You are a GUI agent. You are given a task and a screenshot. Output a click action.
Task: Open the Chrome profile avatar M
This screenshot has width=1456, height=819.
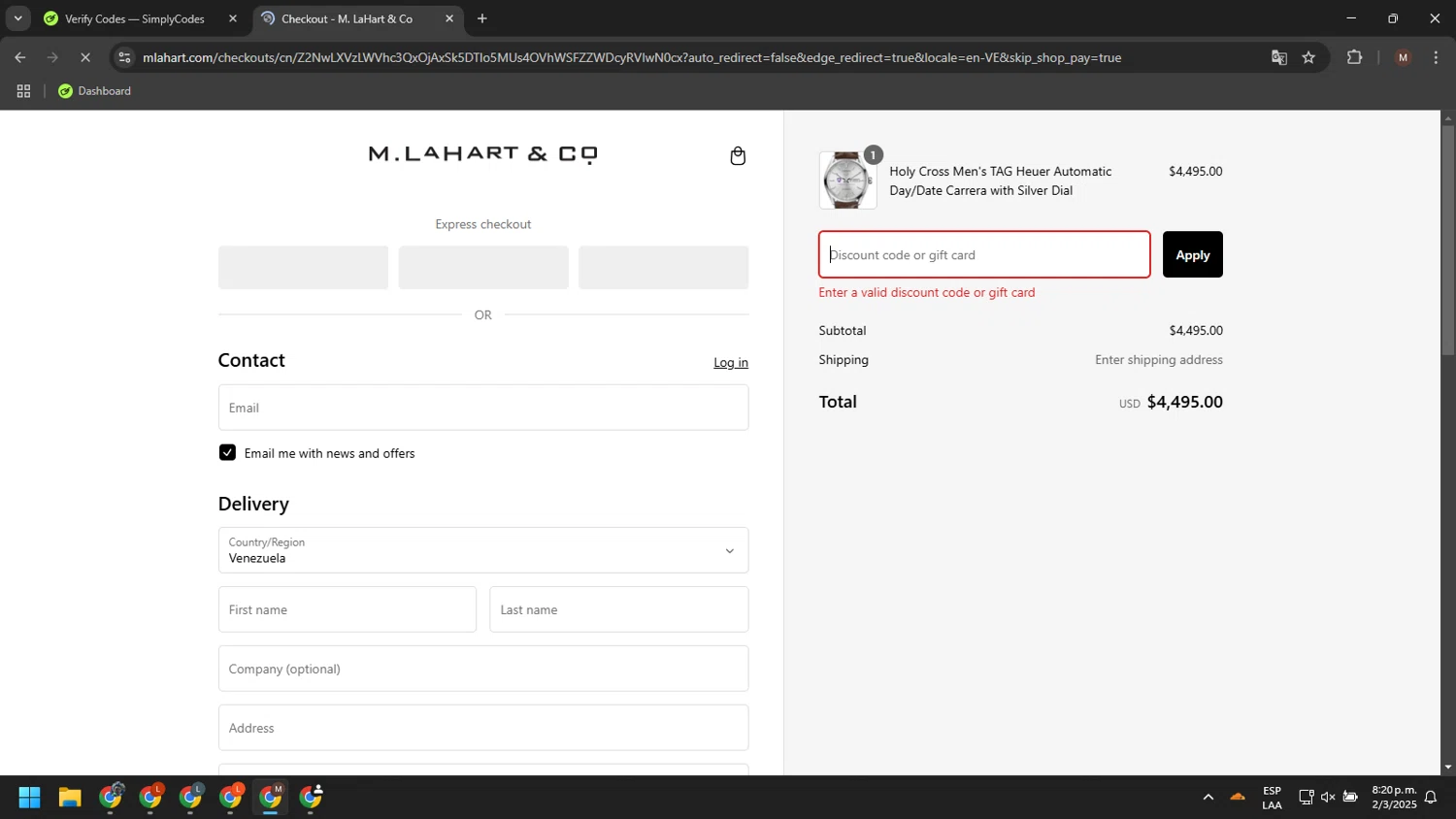[1403, 57]
